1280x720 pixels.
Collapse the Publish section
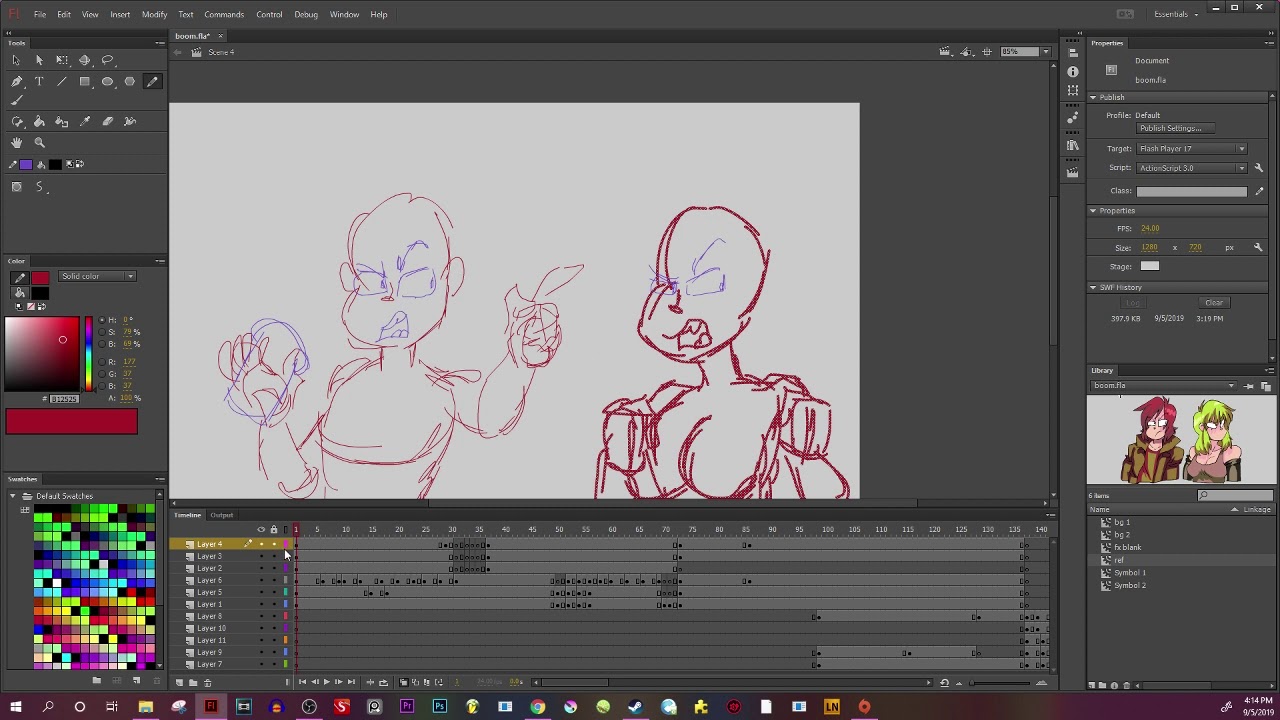(x=1093, y=97)
